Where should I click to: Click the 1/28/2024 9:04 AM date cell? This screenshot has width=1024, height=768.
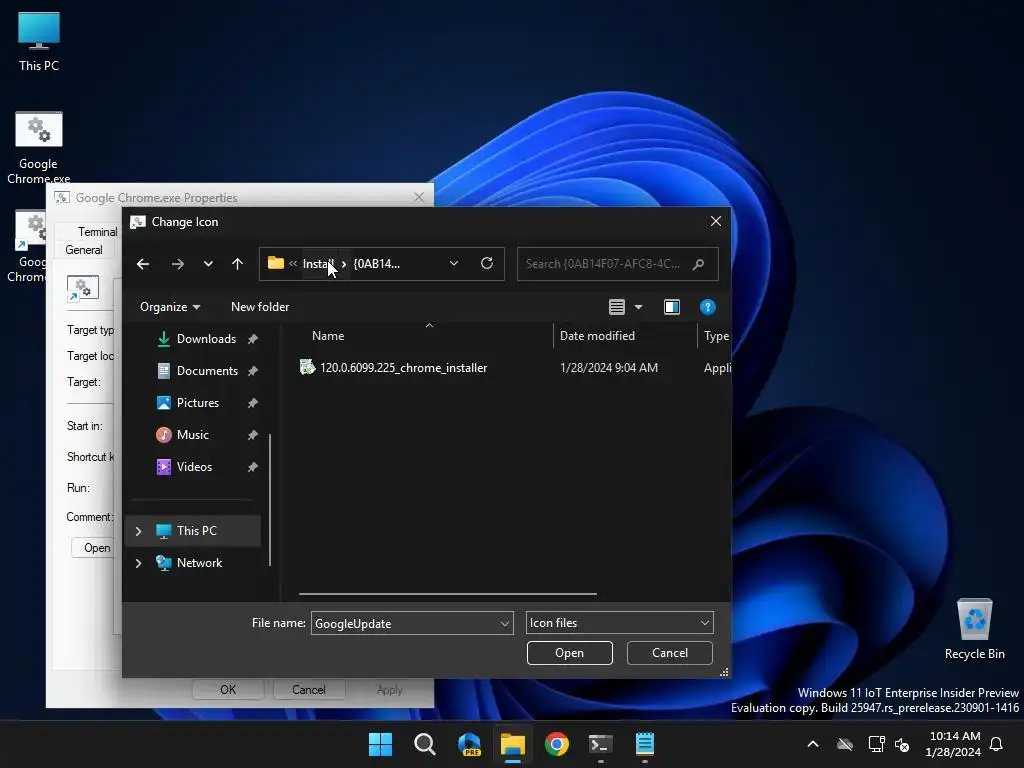pyautogui.click(x=609, y=368)
